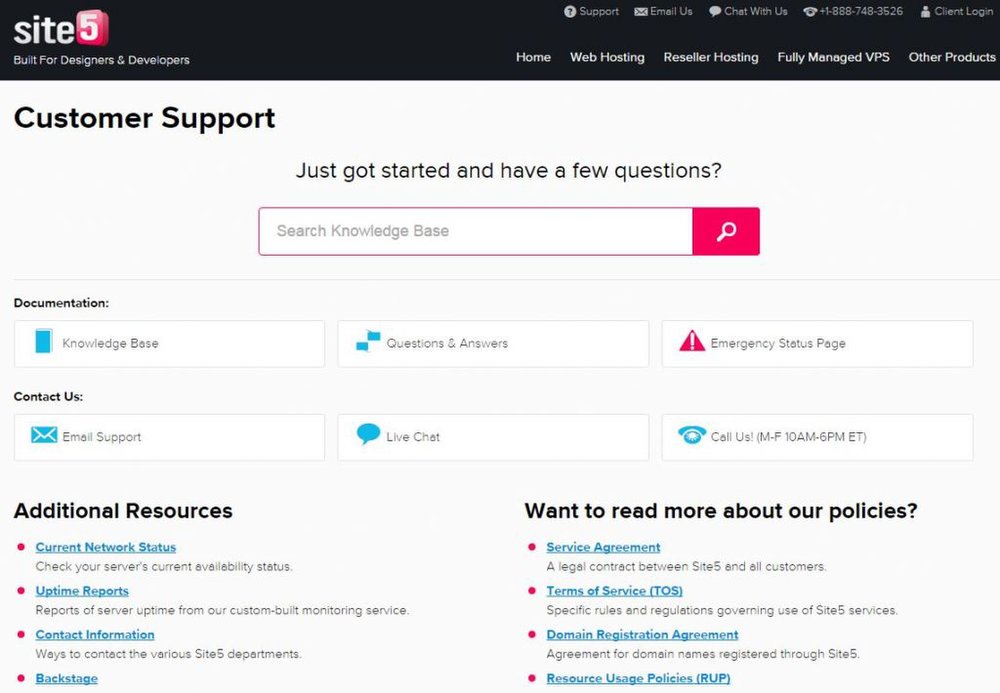Click 'Agreement for domain names registered through Site5.' text
Viewport: 1000px width, 693px height.
point(703,654)
